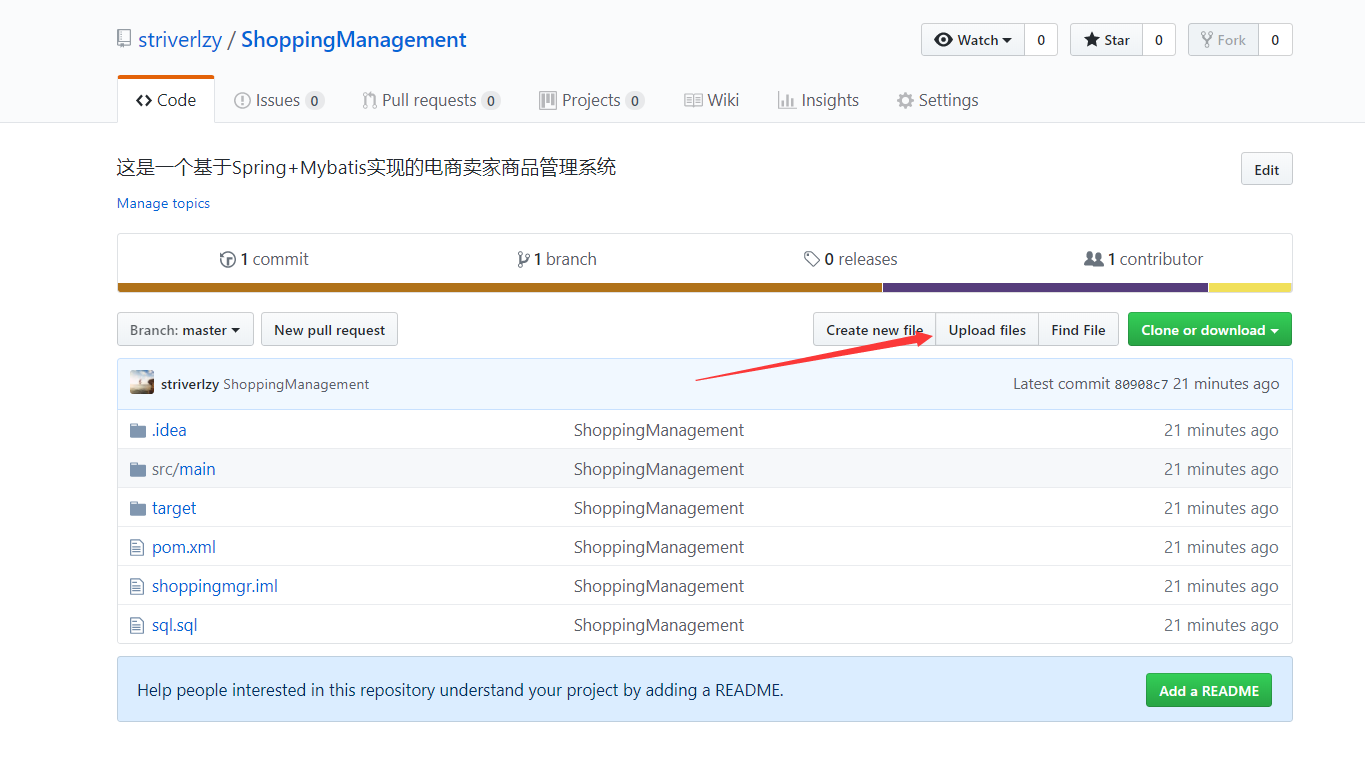This screenshot has height=762, width=1365.
Task: Click the Add a README button
Action: coord(1209,690)
